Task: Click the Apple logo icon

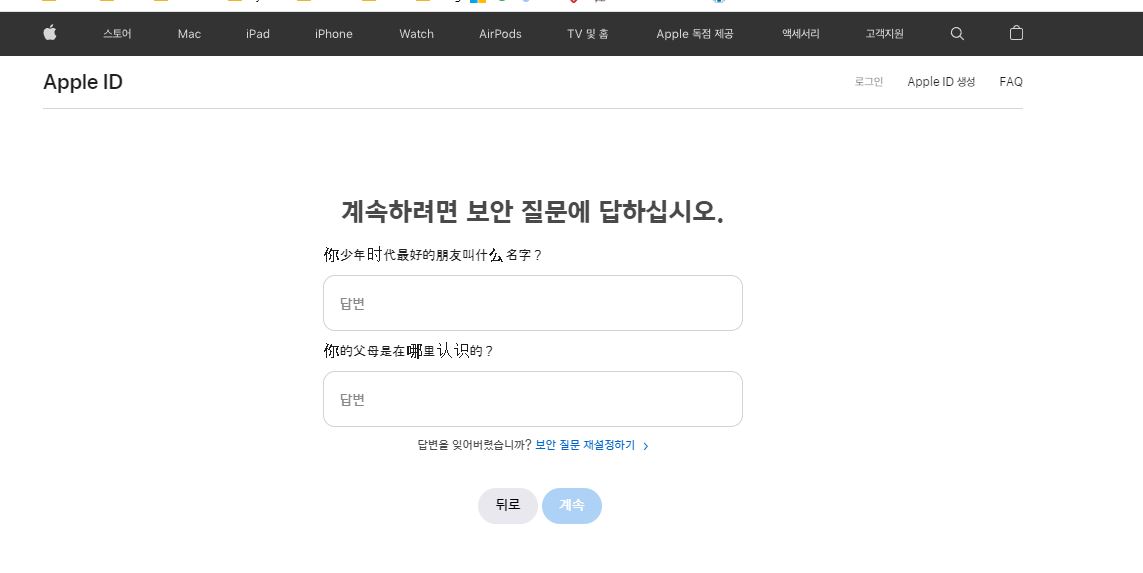Action: (50, 33)
